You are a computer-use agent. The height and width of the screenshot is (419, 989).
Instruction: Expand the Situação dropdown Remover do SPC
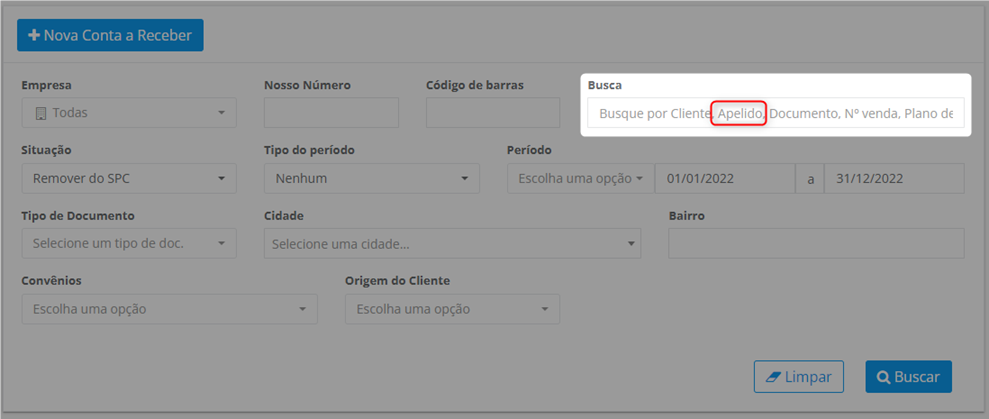[129, 179]
